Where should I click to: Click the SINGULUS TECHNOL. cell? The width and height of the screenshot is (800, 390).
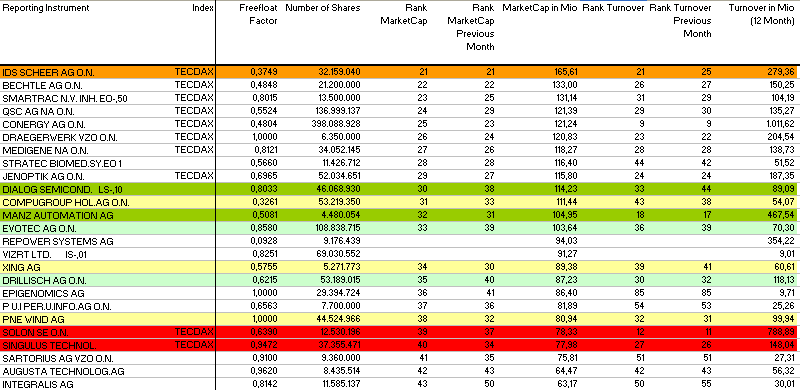coord(49,346)
